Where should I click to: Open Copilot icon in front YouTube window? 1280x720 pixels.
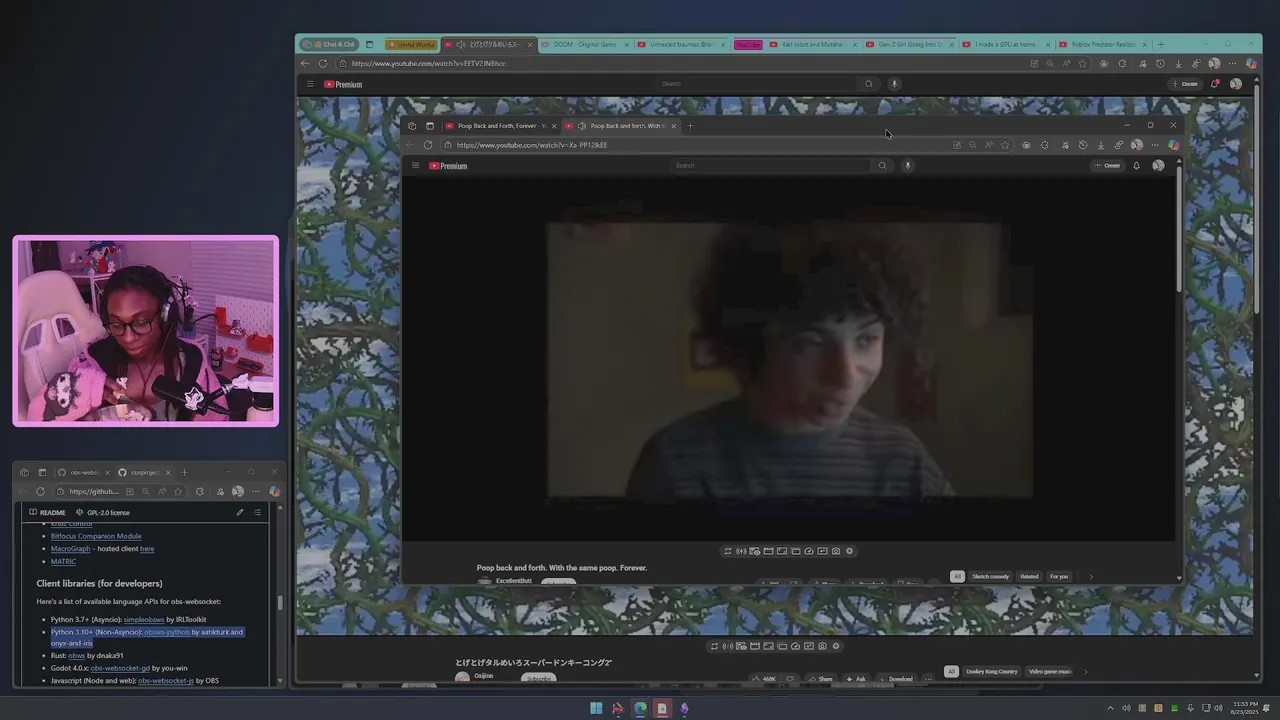click(x=1173, y=145)
